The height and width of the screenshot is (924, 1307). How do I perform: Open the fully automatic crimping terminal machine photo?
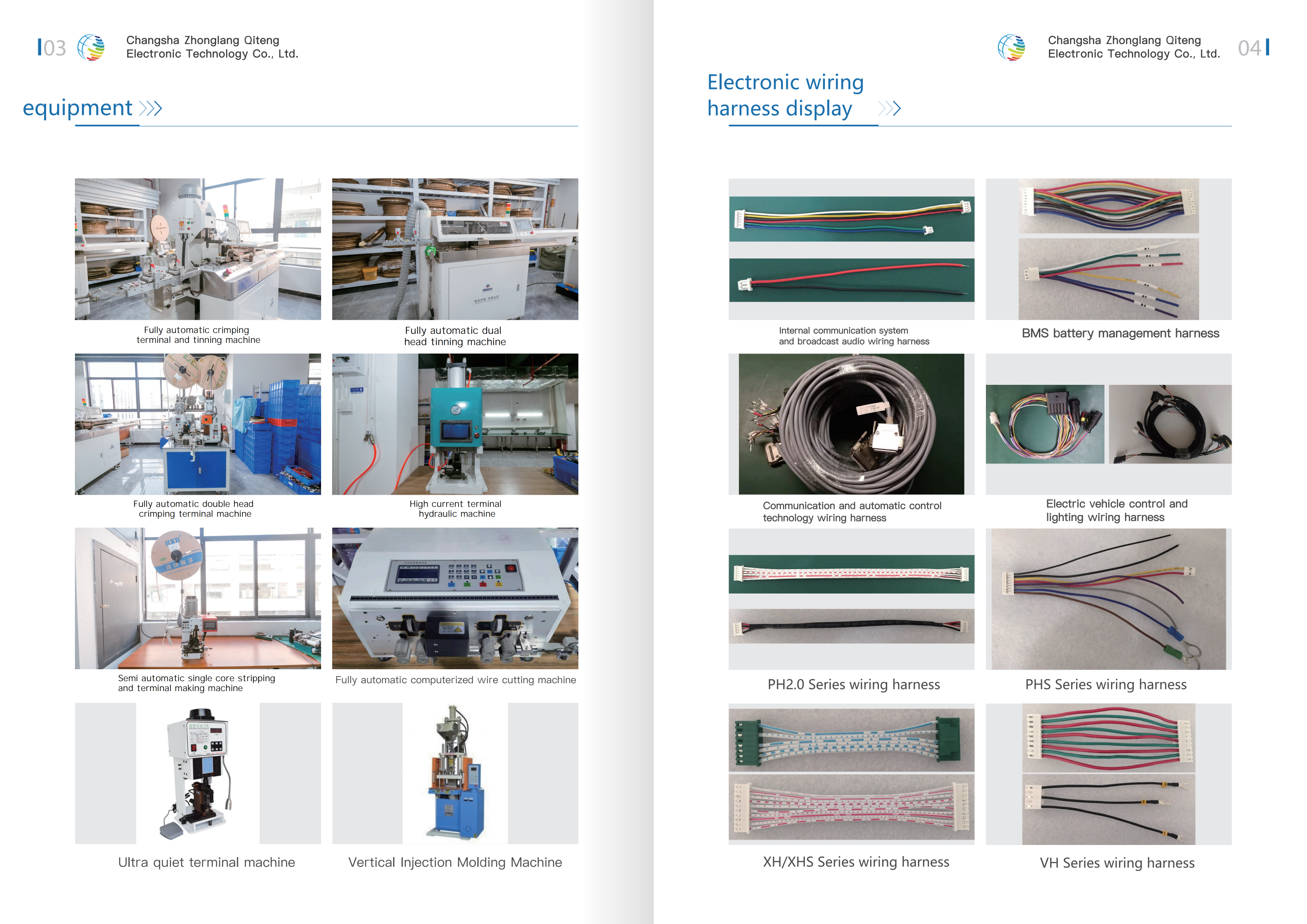(x=198, y=249)
